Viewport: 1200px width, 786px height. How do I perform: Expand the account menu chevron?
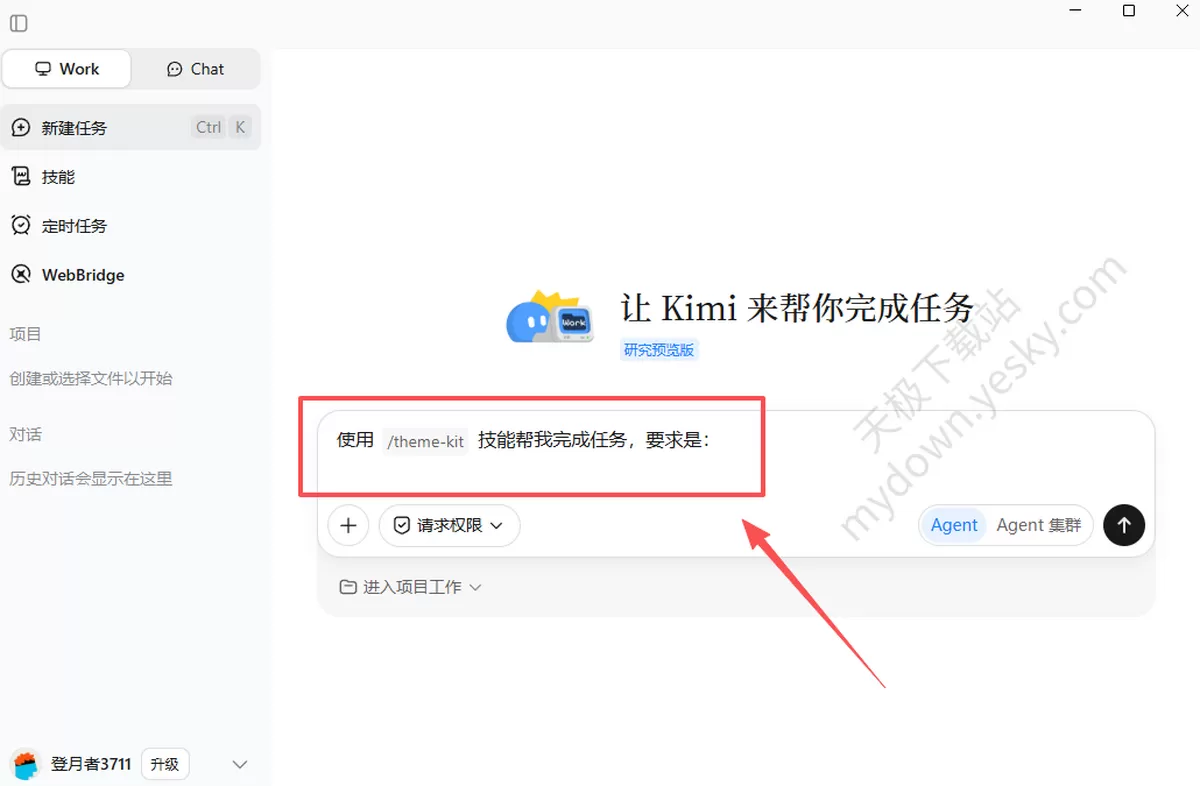[240, 764]
